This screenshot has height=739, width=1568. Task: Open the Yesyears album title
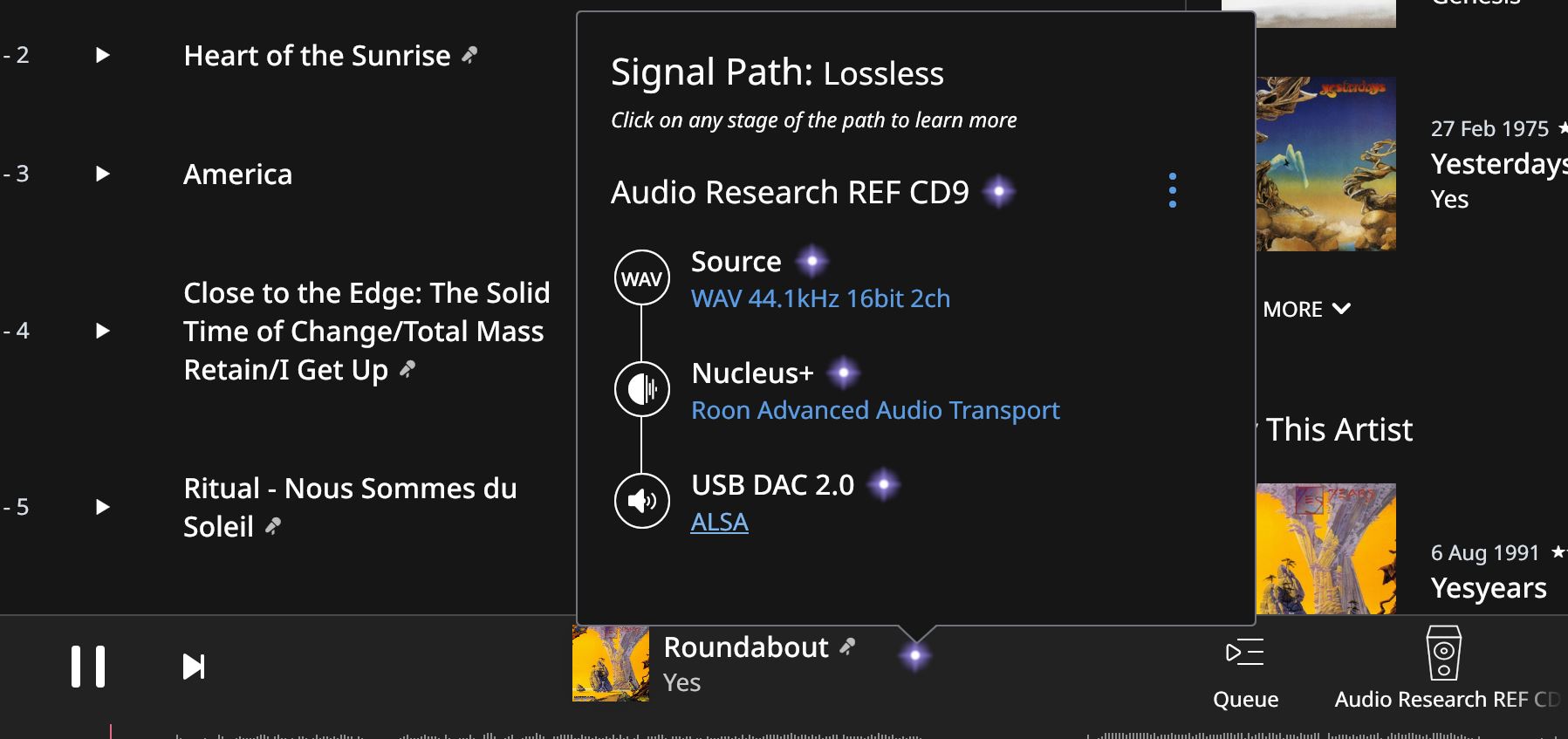pos(1489,588)
